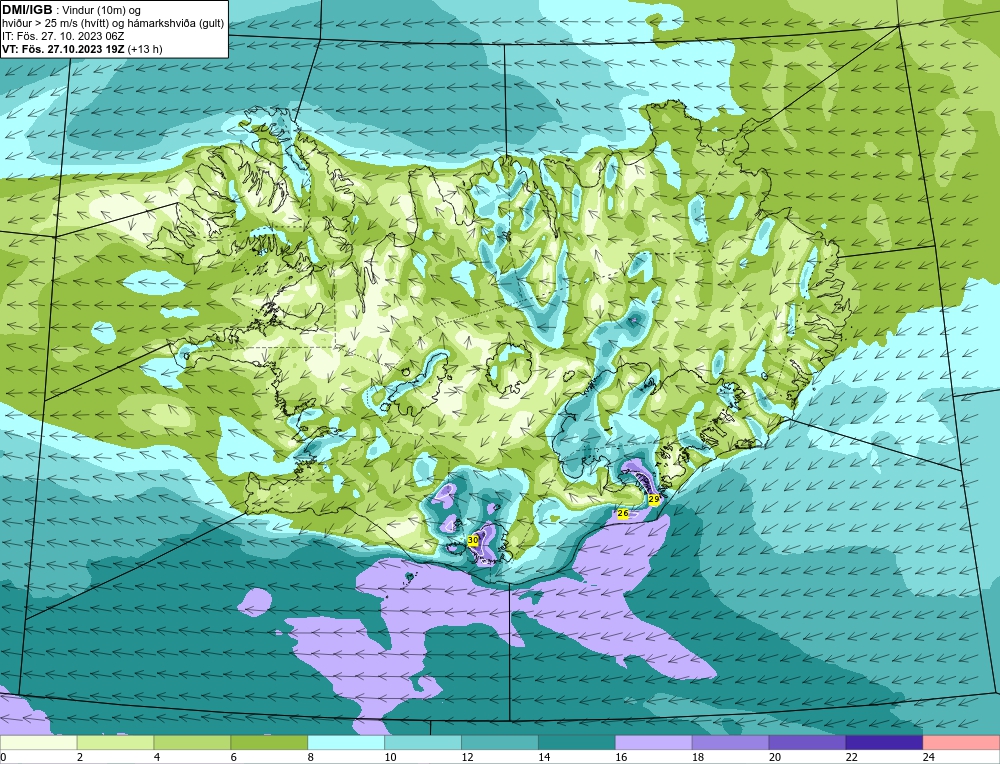Click the yellow gust marker labeled 30
This screenshot has height=764, width=1000.
[x=473, y=541]
